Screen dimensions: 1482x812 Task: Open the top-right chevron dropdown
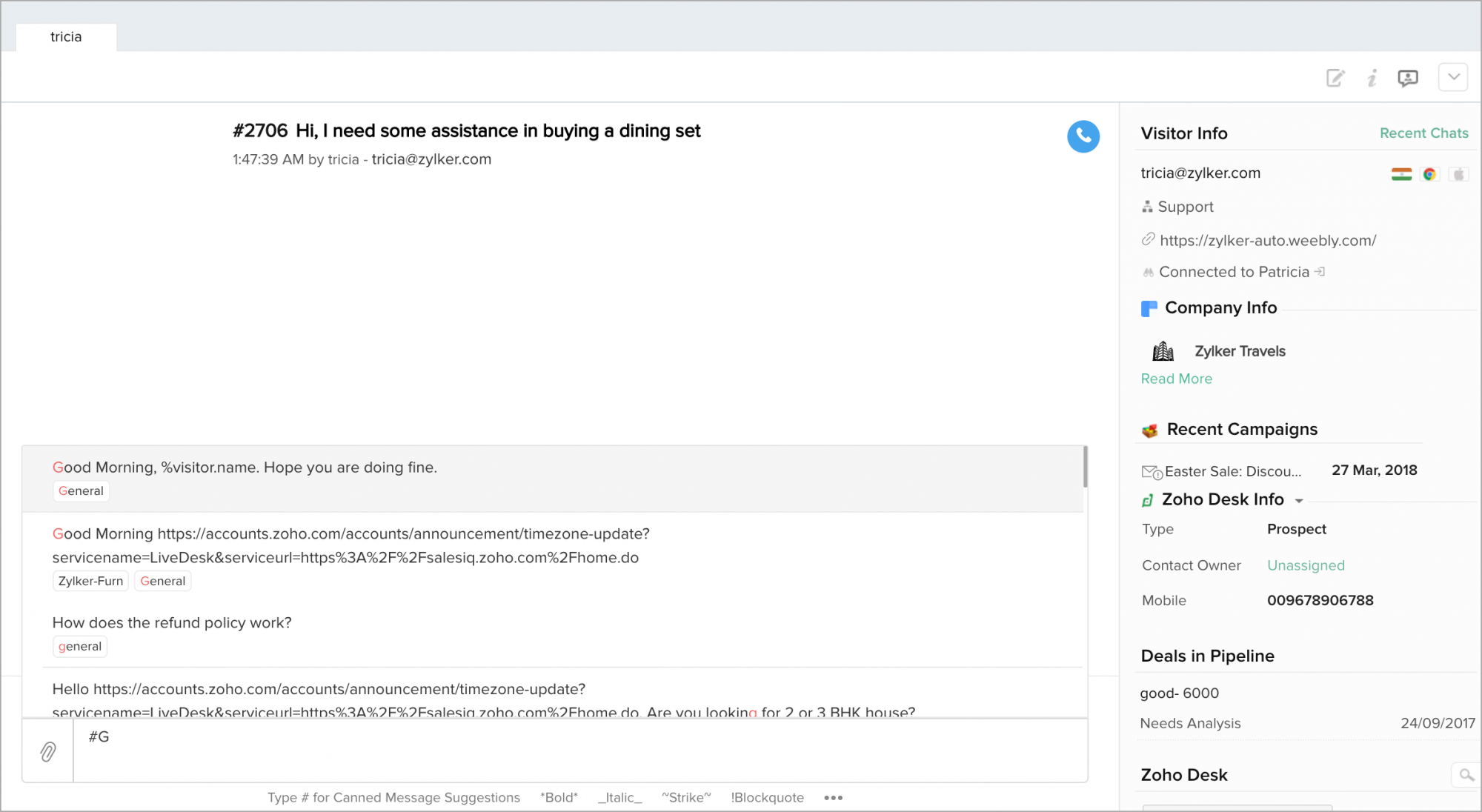[x=1453, y=77]
